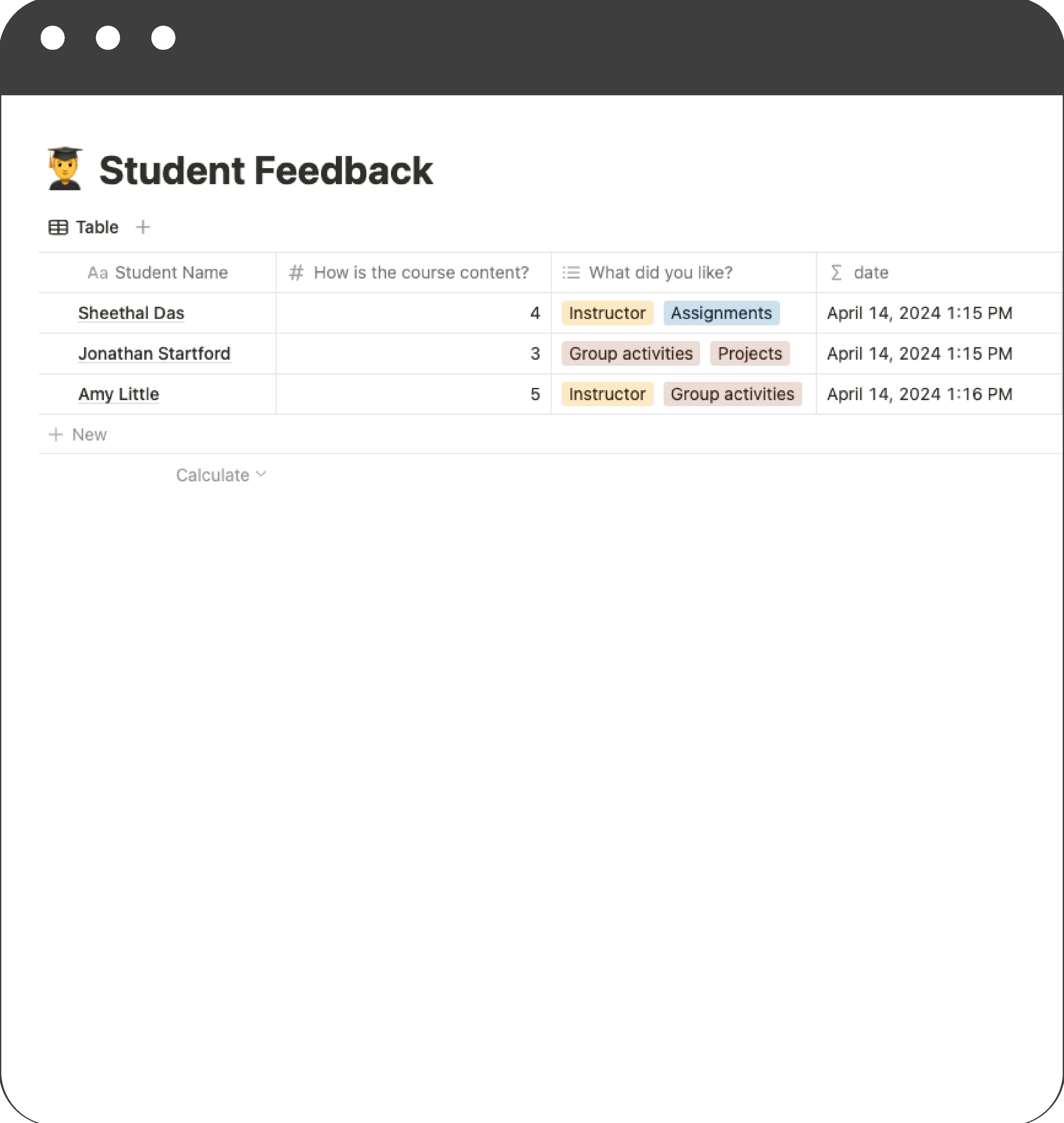Click the list icon in What did you like header
The height and width of the screenshot is (1123, 1064).
[571, 273]
